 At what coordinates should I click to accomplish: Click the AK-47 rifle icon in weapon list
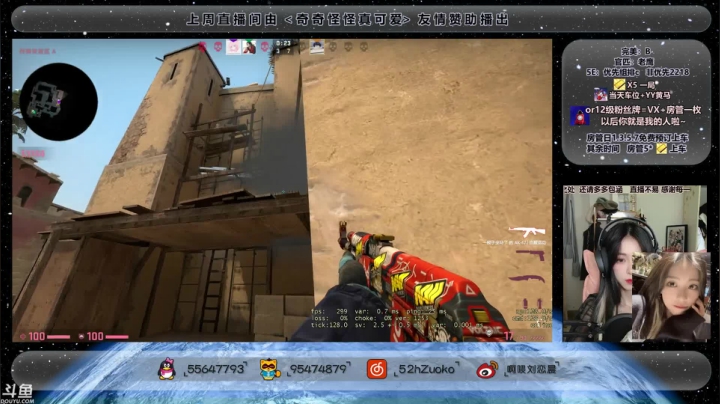527,231
